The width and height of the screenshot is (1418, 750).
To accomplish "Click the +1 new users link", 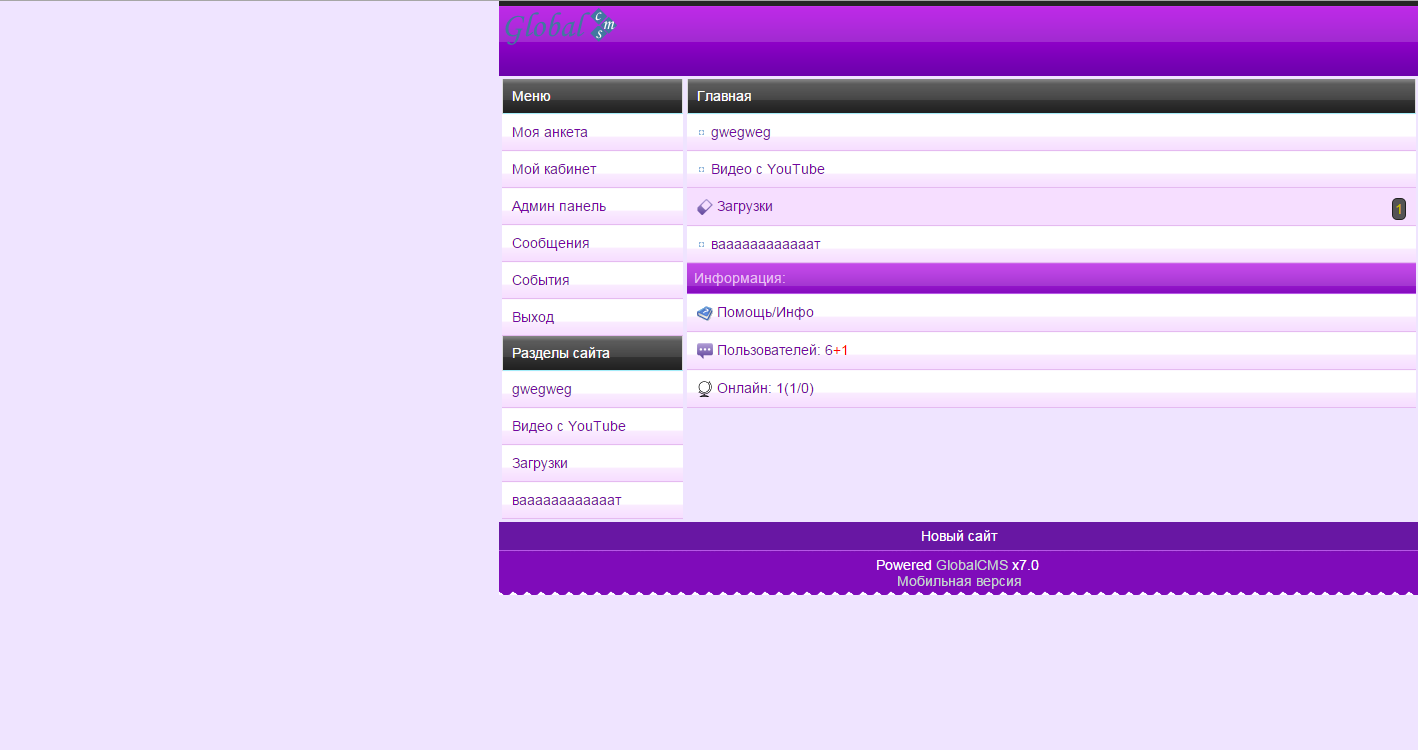I will coord(841,350).
